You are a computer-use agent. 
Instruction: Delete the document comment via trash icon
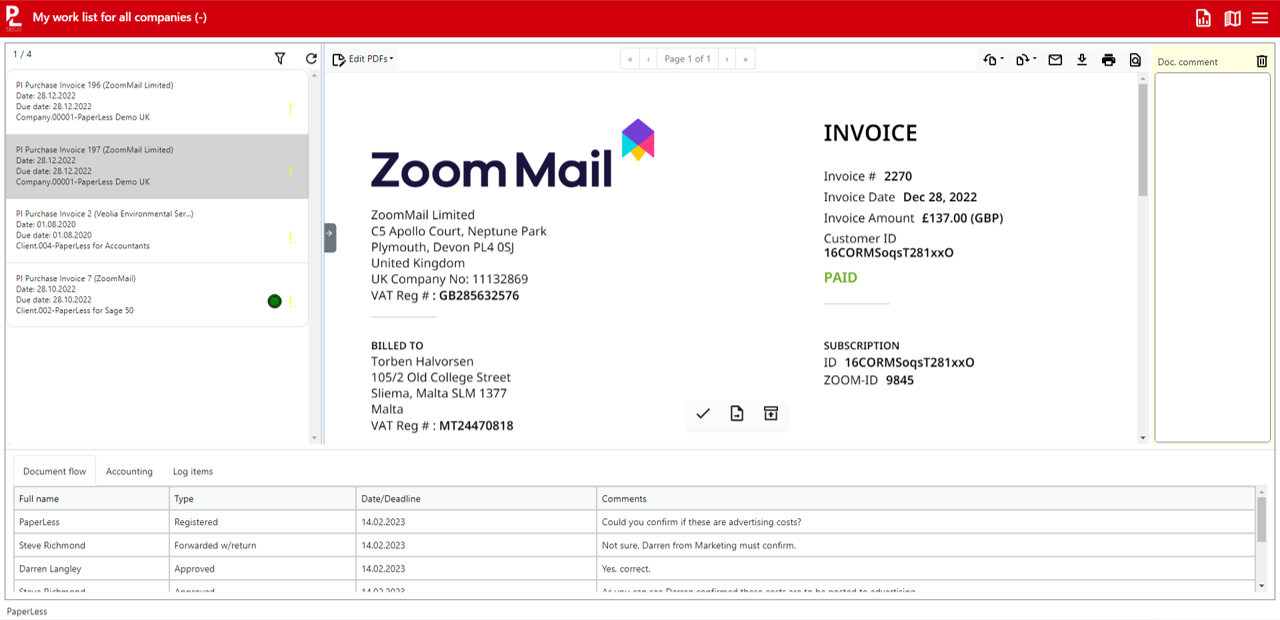[x=1262, y=61]
